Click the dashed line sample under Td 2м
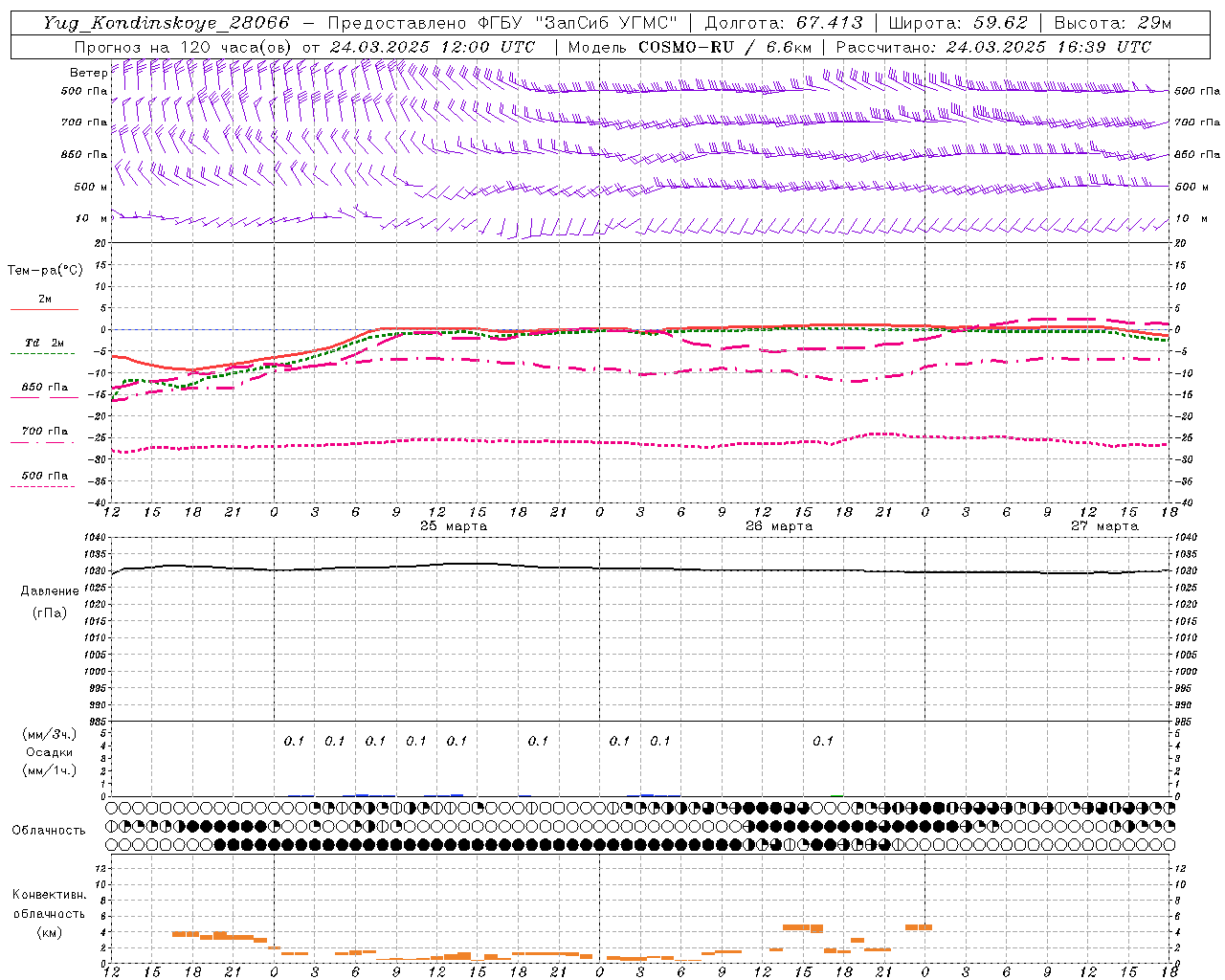Screen dimensions: 1225x980 tap(42, 354)
